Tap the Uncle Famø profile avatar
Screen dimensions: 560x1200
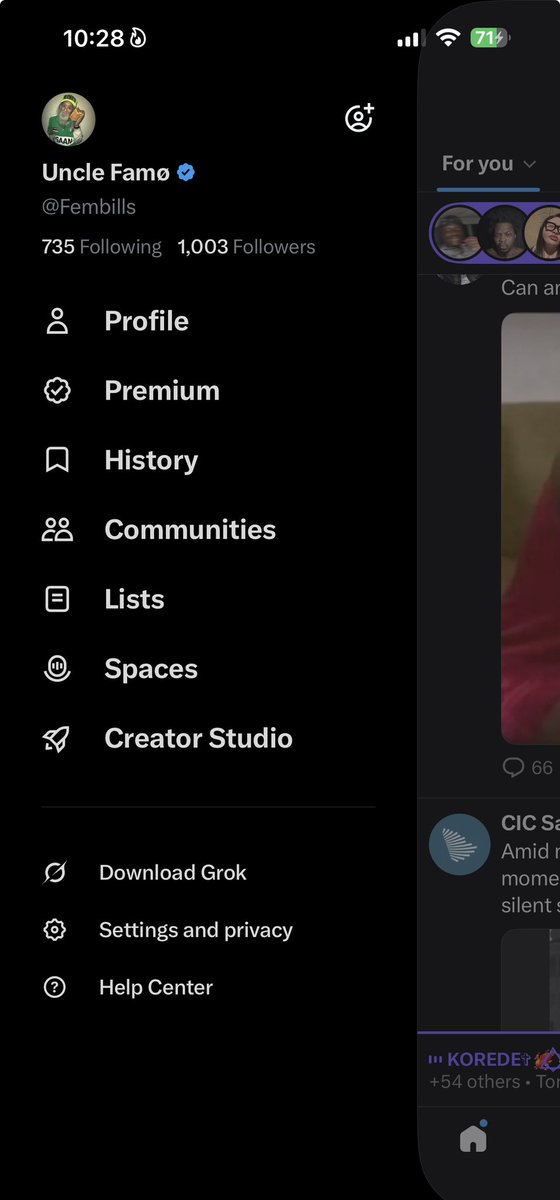pyautogui.click(x=68, y=120)
